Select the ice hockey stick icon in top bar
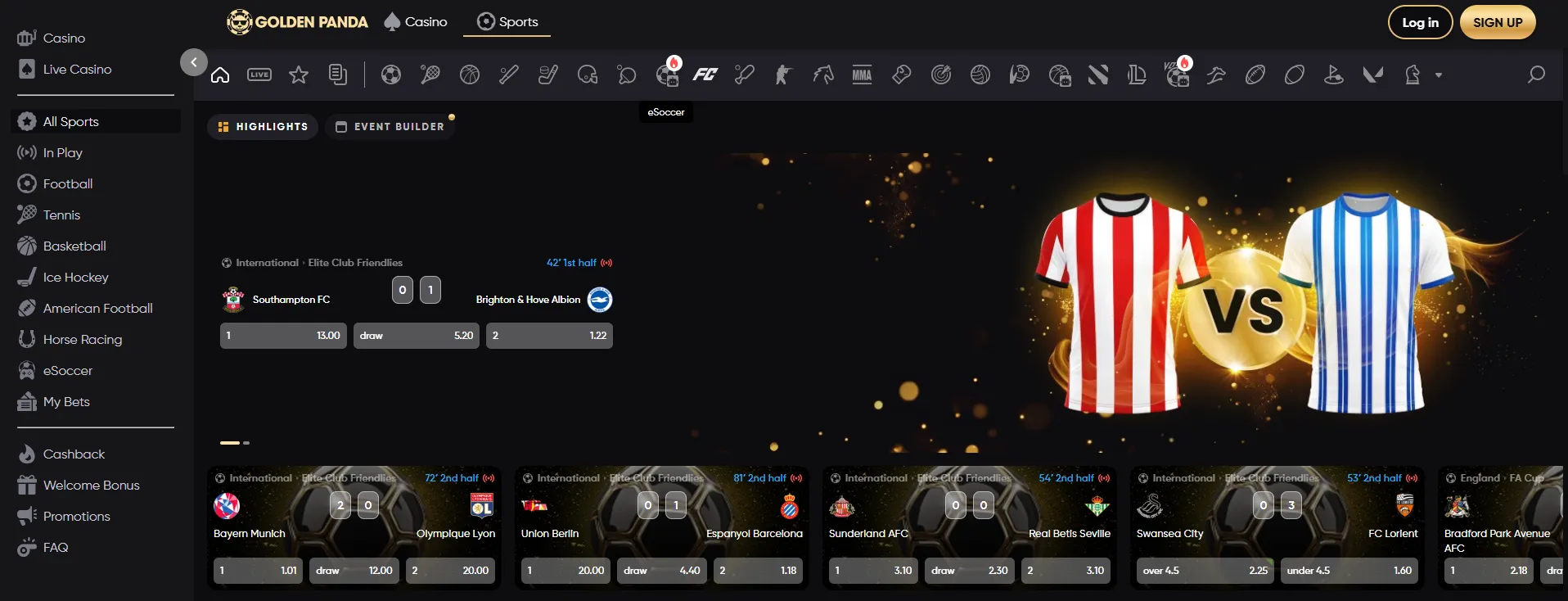 548,75
